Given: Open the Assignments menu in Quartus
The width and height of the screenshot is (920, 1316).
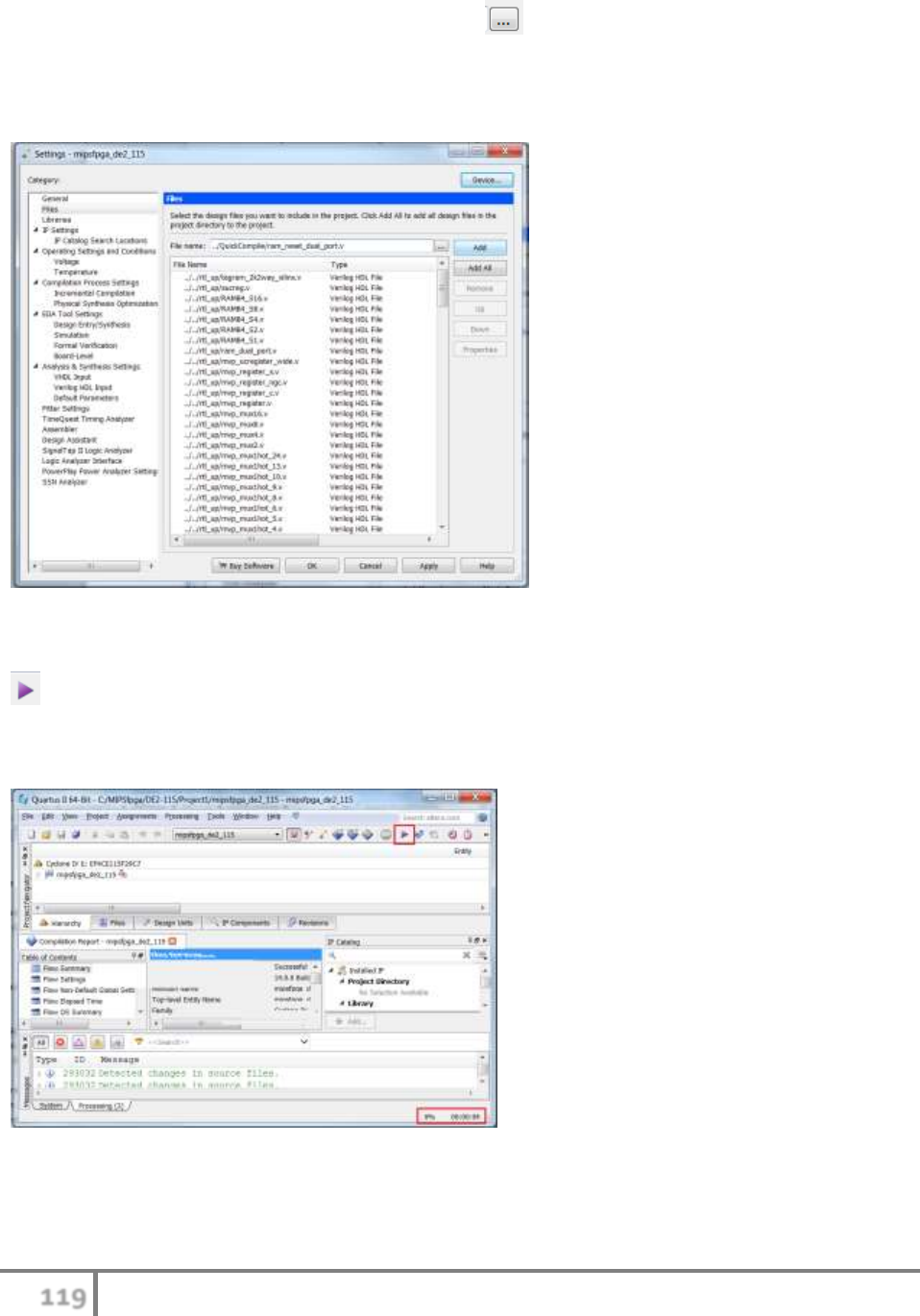Looking at the screenshot, I should click(x=136, y=816).
